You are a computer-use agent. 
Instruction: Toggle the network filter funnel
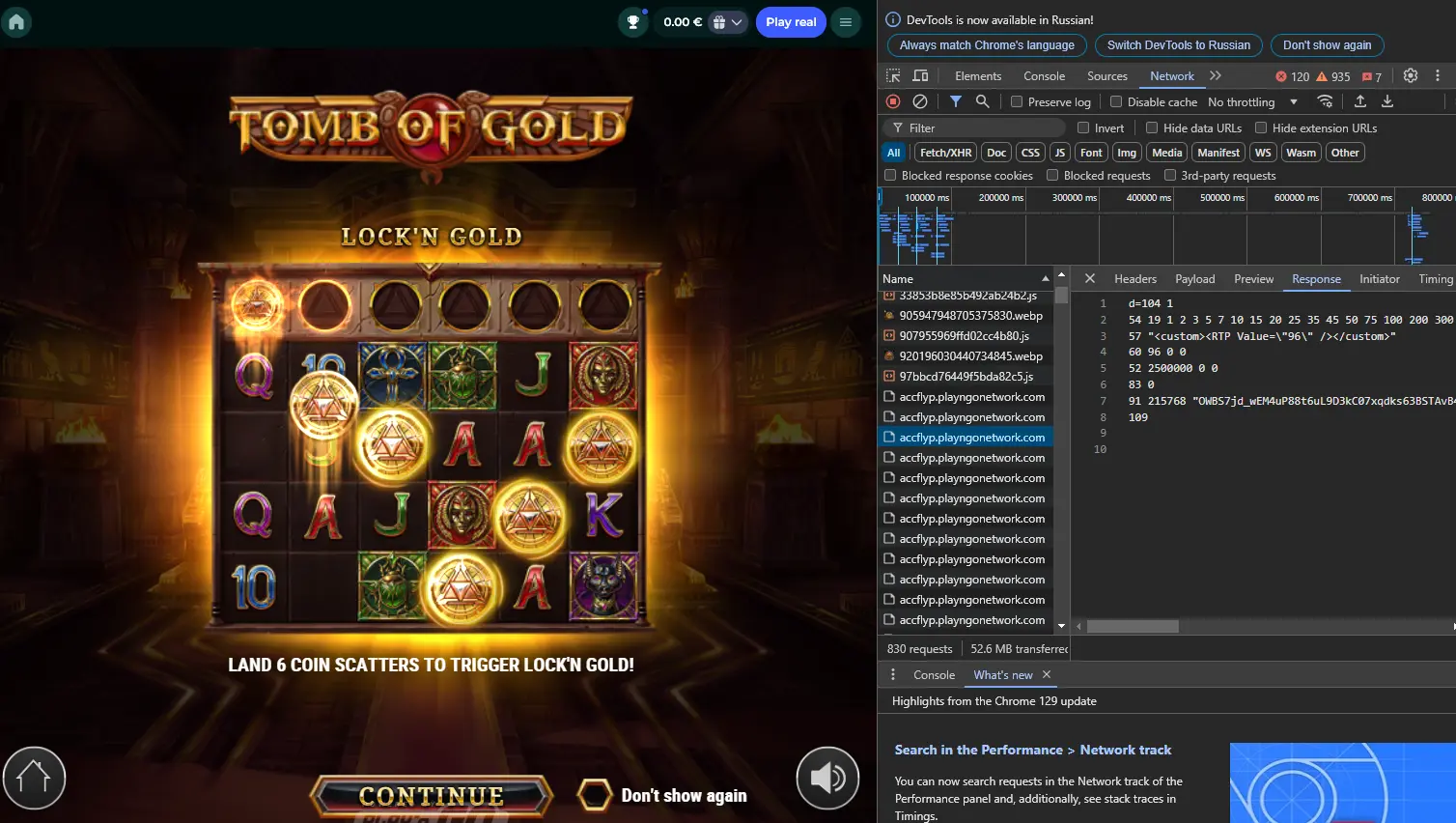point(955,101)
